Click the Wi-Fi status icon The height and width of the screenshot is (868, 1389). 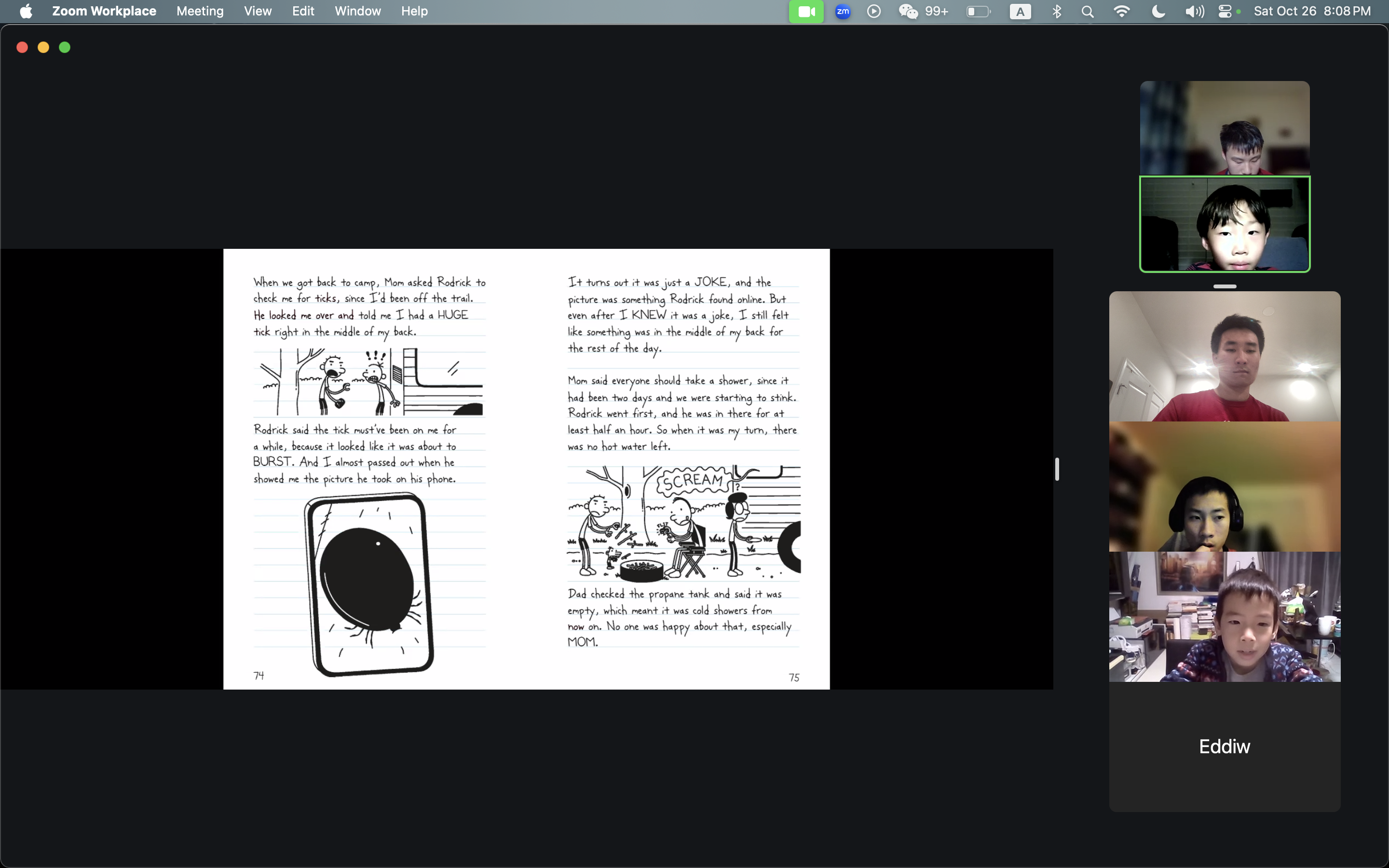click(1121, 12)
